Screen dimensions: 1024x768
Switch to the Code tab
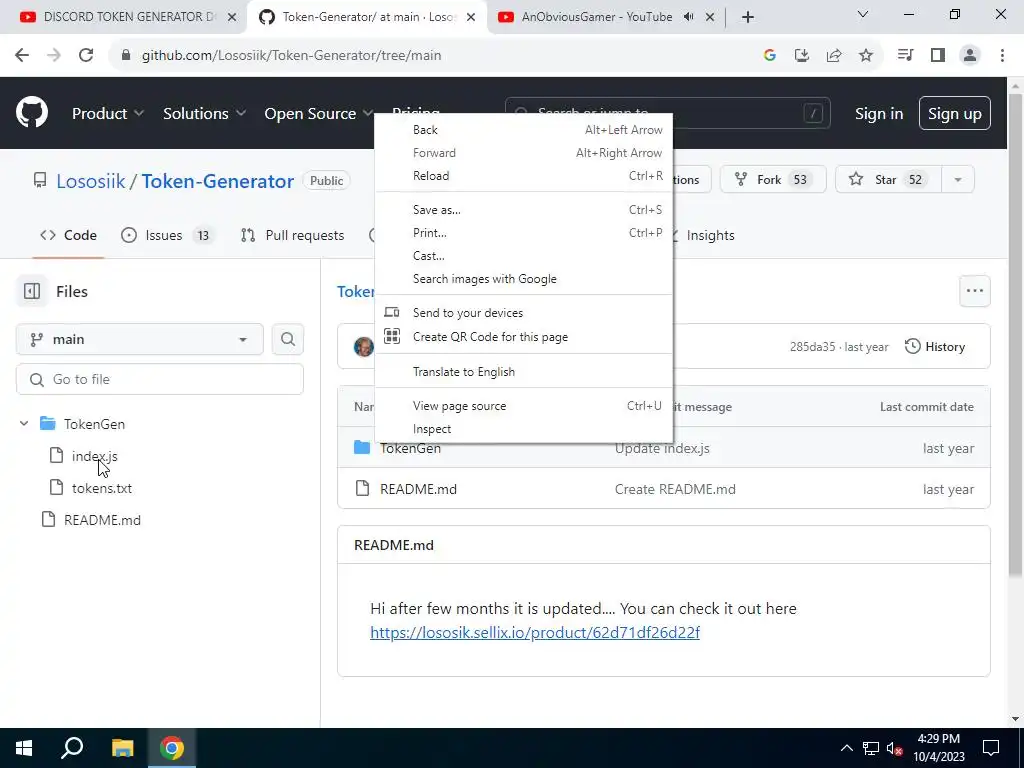click(69, 235)
